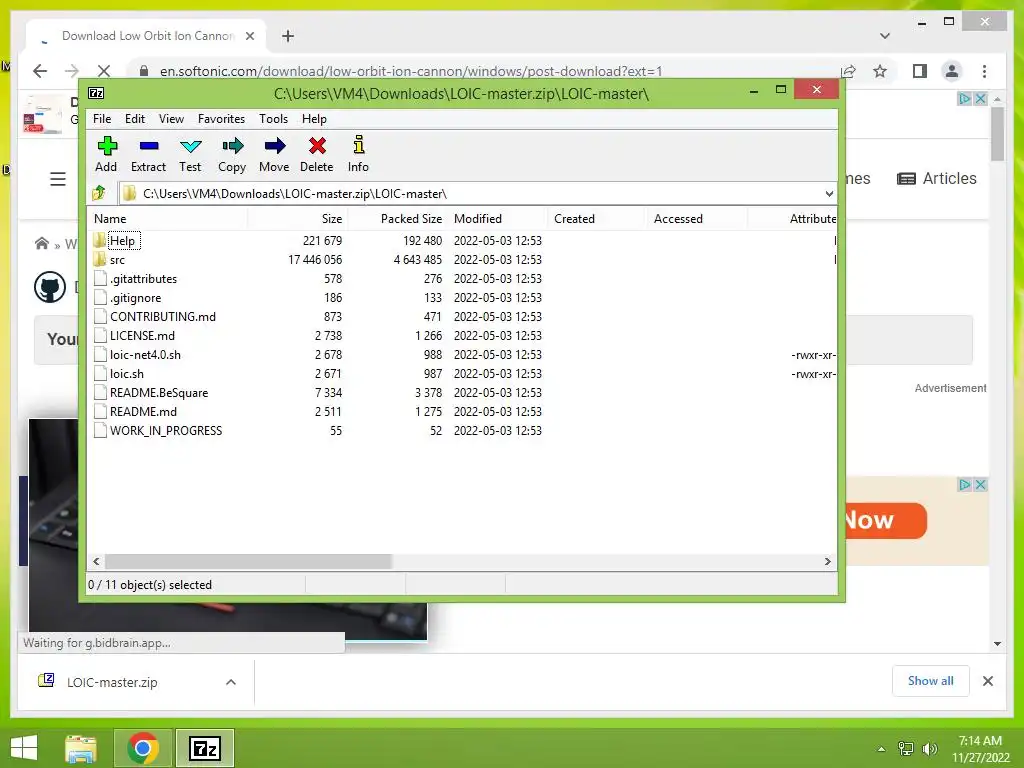Image resolution: width=1024 pixels, height=768 pixels.
Task: Open the Help menu in 7-Zip
Action: pyautogui.click(x=314, y=119)
